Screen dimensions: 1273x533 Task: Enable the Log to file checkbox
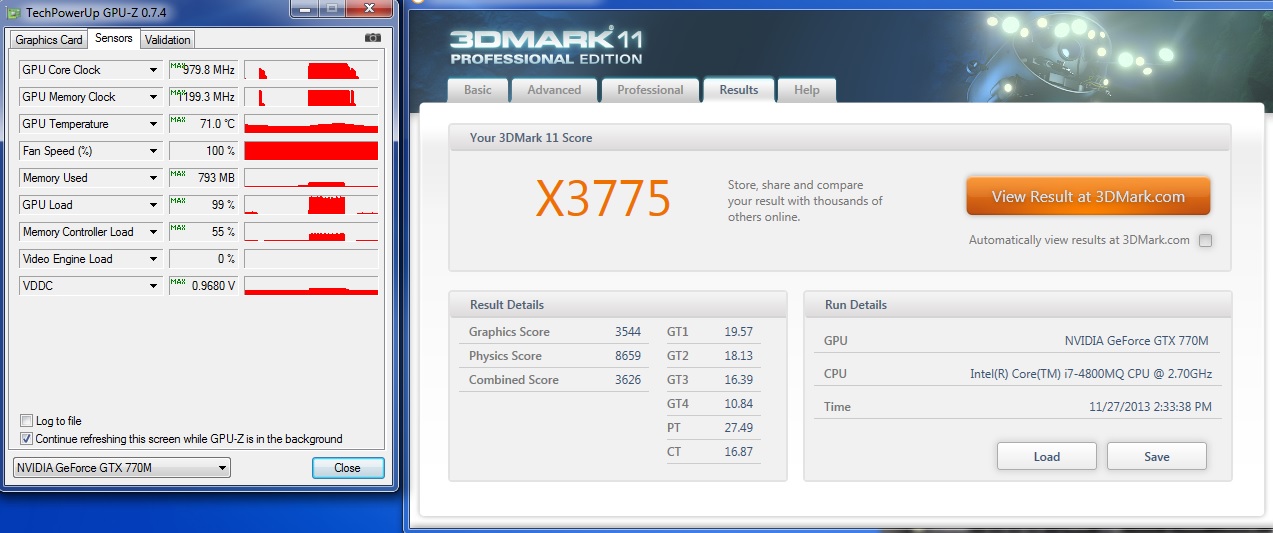(x=27, y=421)
